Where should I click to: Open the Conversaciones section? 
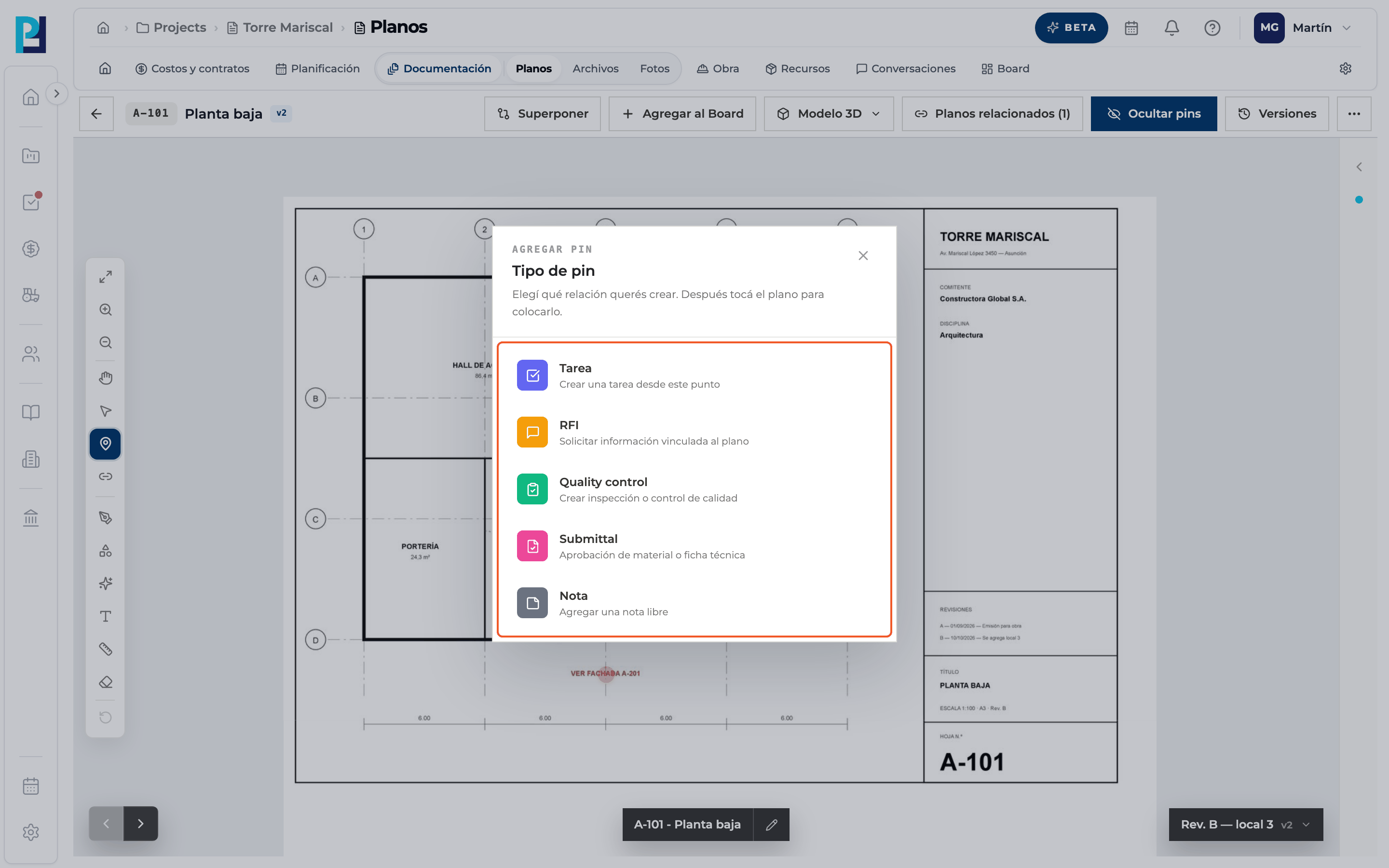coord(905,68)
